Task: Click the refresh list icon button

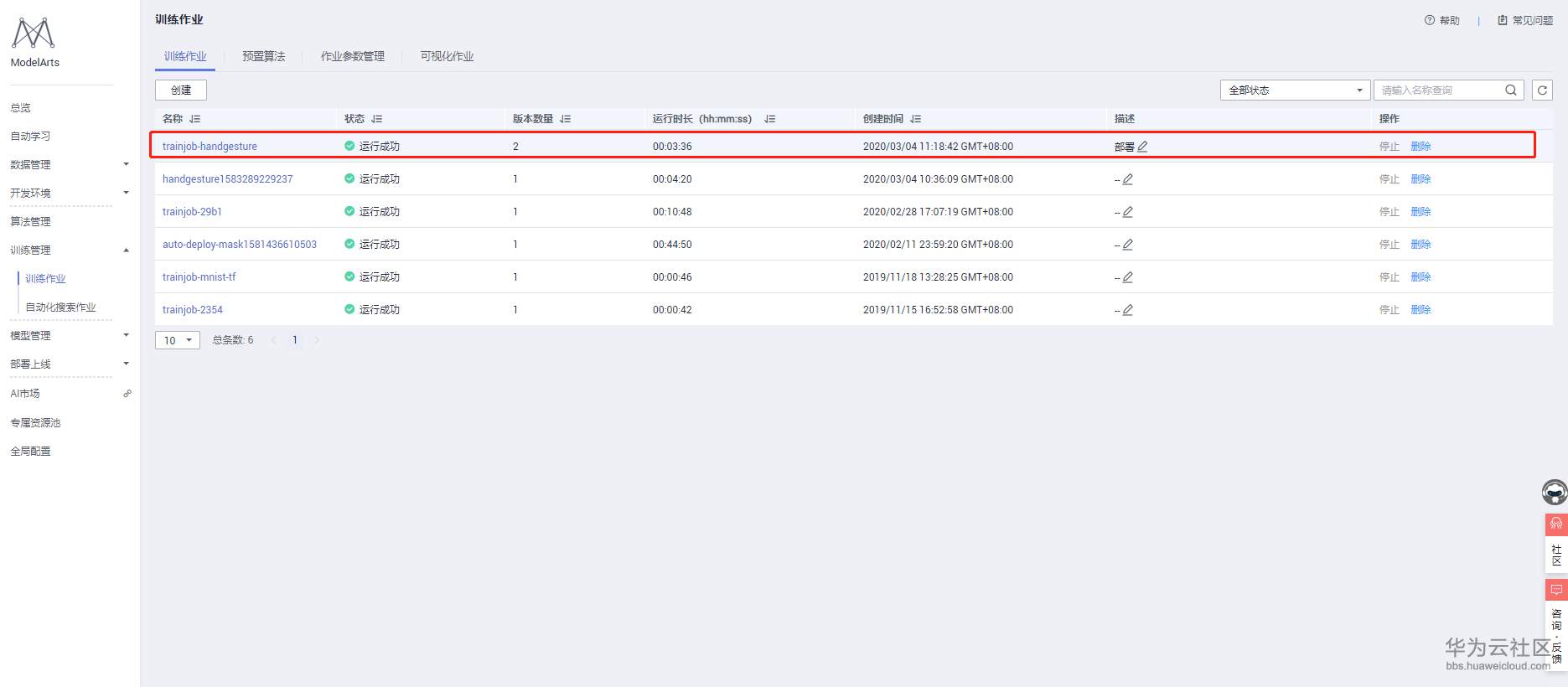Action: point(1542,90)
